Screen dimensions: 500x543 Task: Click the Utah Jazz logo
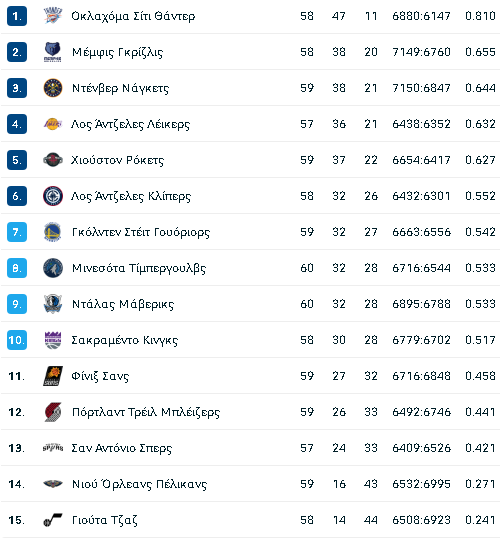click(x=53, y=520)
